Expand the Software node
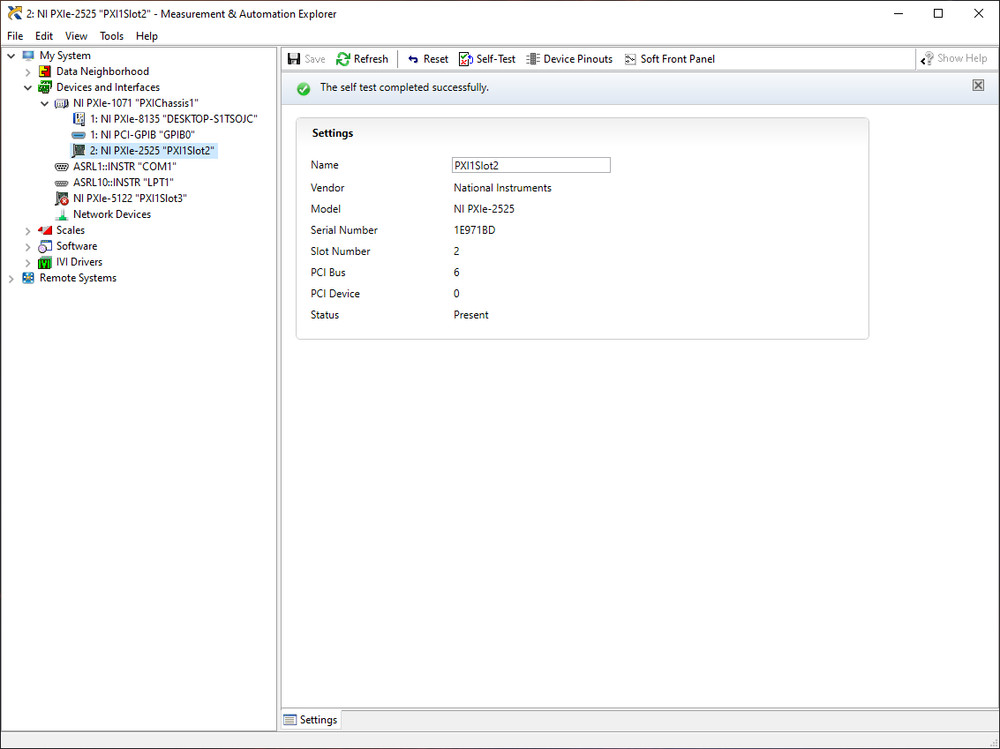The image size is (1000, 749). pyautogui.click(x=27, y=247)
